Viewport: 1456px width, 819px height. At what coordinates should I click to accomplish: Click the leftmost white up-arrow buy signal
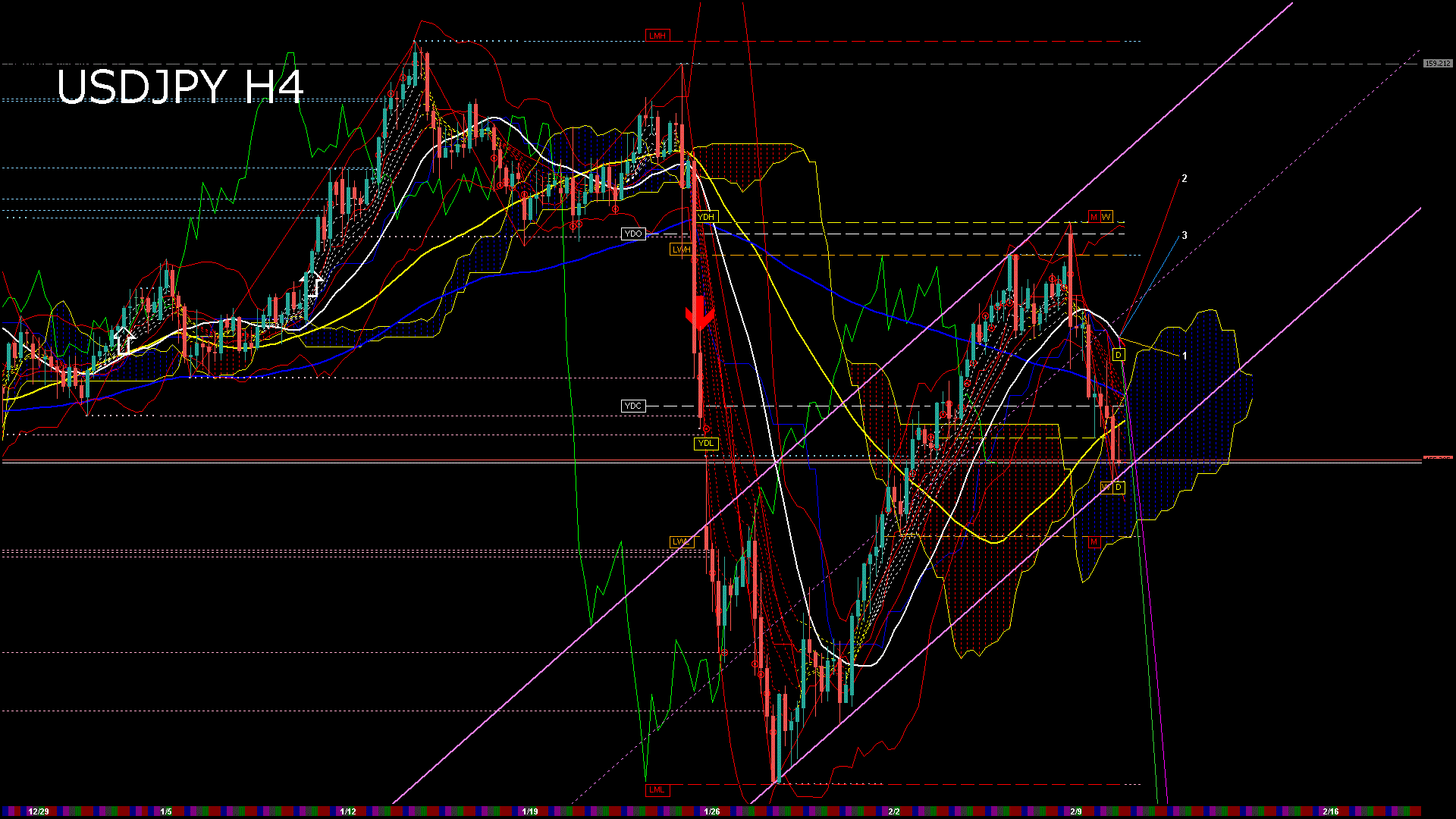point(124,340)
